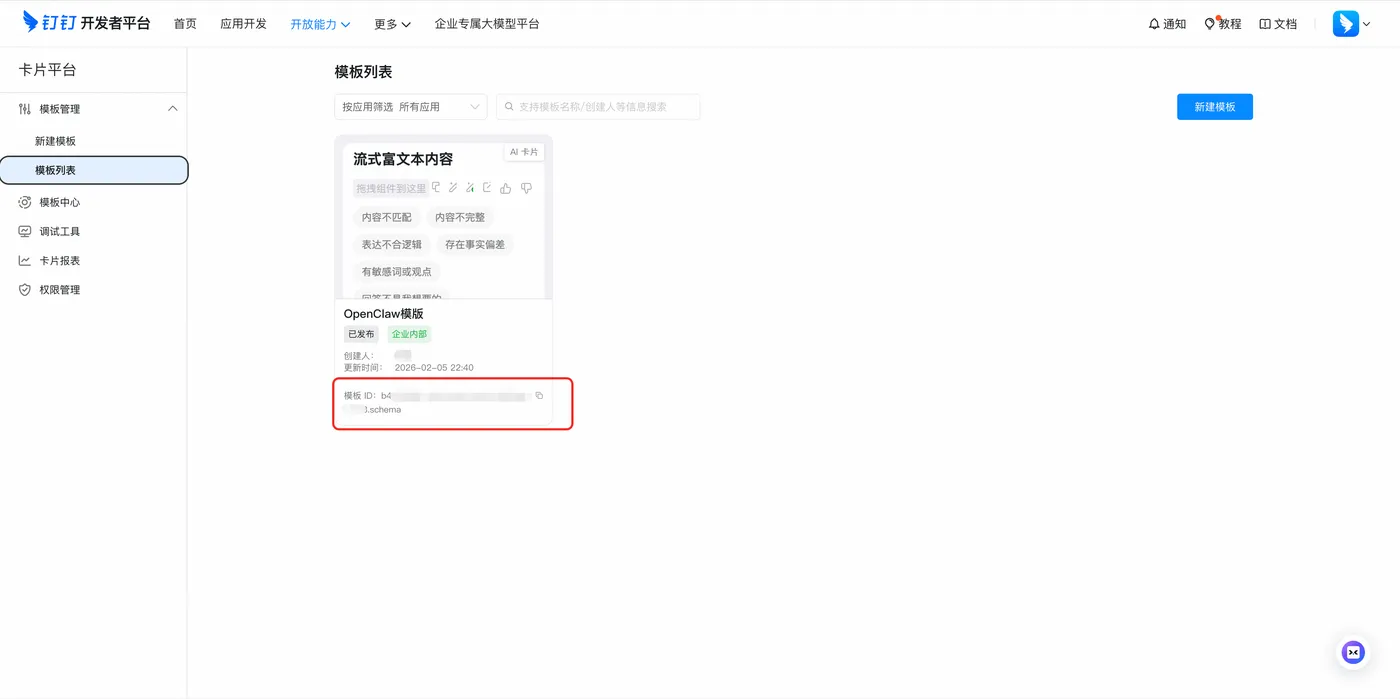
Task: Expand the 更多 dropdown menu
Action: point(392,24)
